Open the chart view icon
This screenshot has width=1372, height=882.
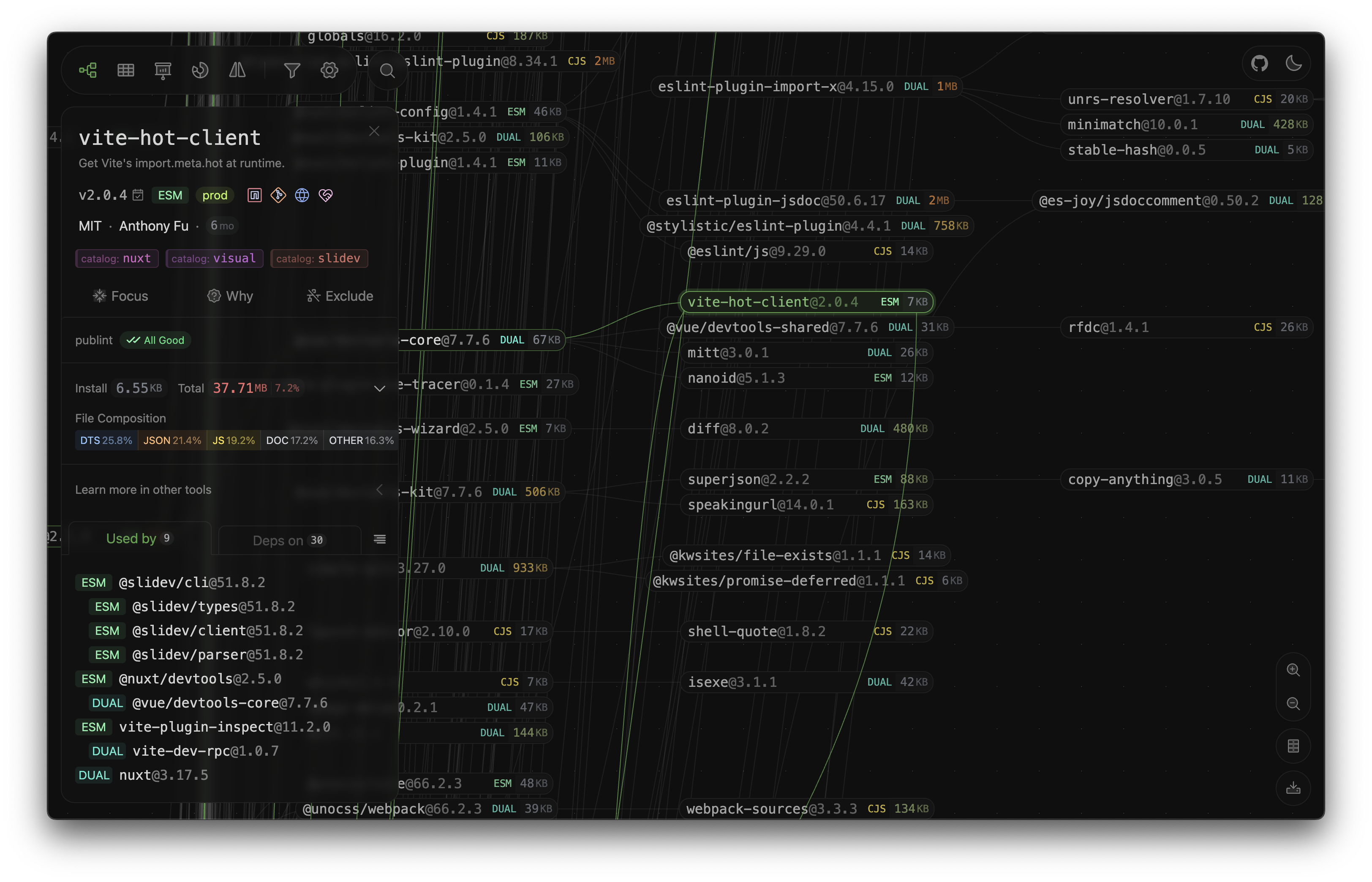pyautogui.click(x=200, y=71)
